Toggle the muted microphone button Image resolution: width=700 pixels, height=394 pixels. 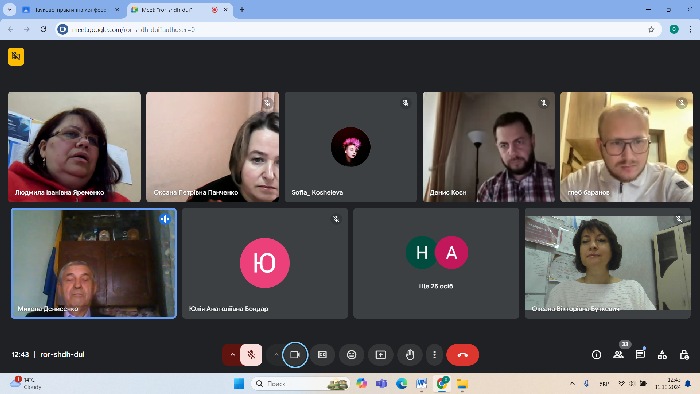(x=251, y=355)
